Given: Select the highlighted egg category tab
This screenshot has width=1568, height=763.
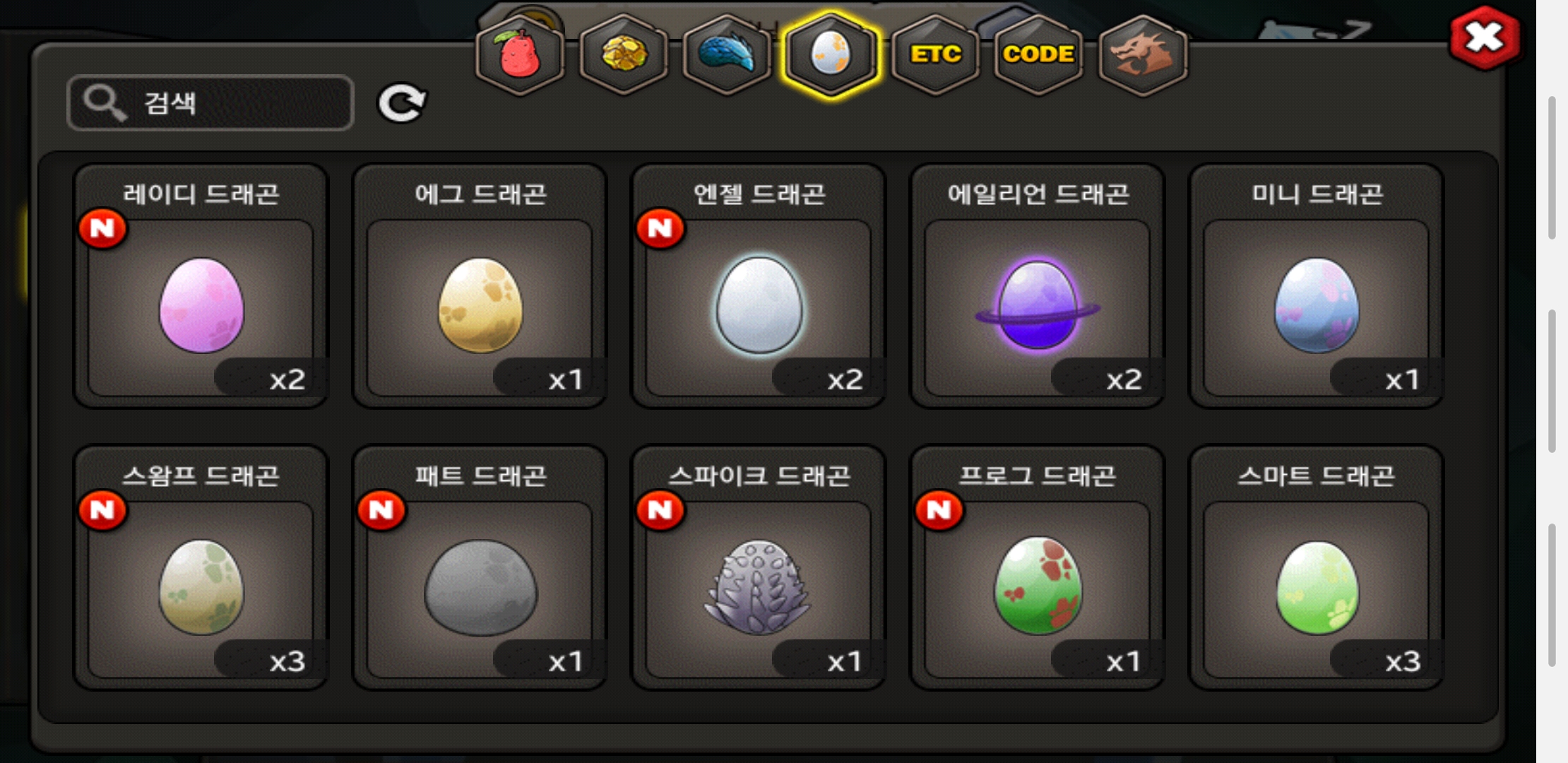Looking at the screenshot, I should (831, 55).
